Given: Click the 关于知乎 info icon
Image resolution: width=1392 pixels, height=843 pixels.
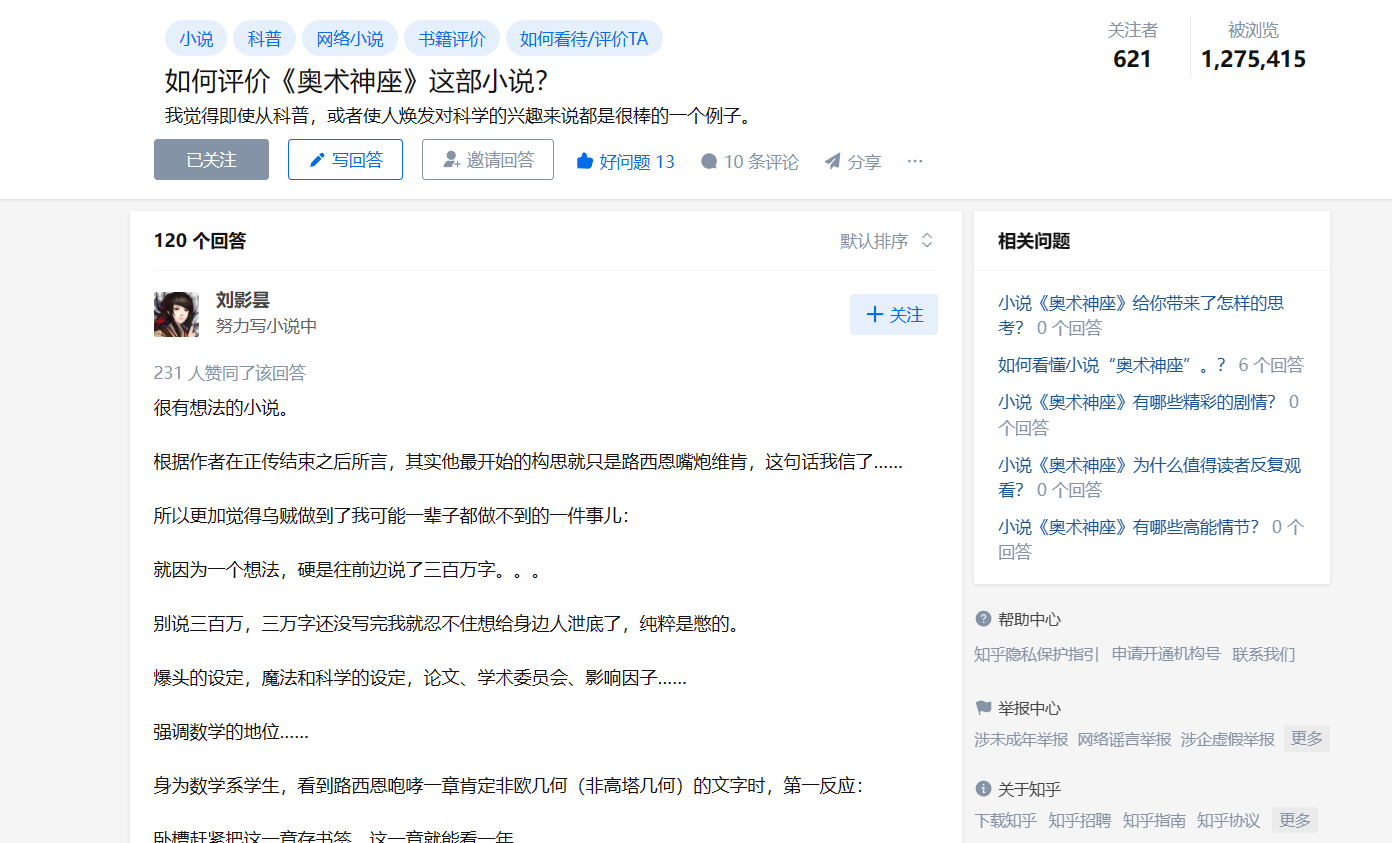Looking at the screenshot, I should [x=983, y=789].
